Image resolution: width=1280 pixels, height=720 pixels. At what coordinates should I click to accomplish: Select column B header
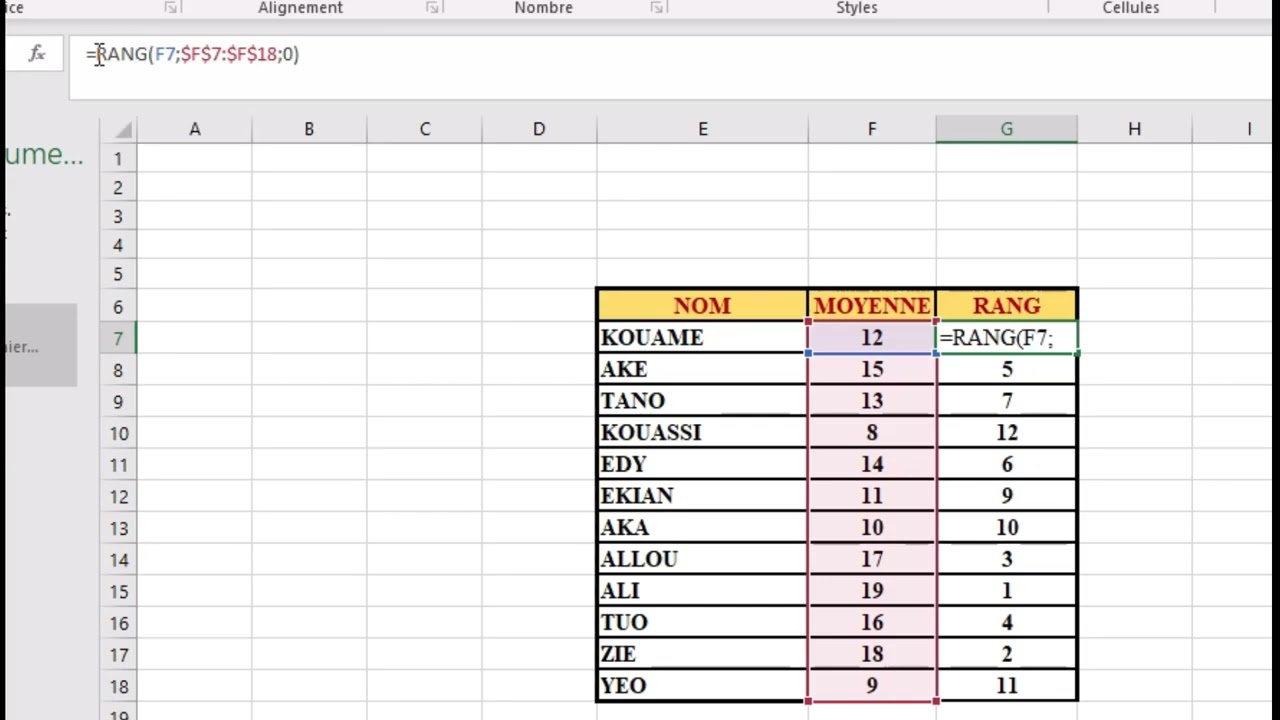point(309,129)
